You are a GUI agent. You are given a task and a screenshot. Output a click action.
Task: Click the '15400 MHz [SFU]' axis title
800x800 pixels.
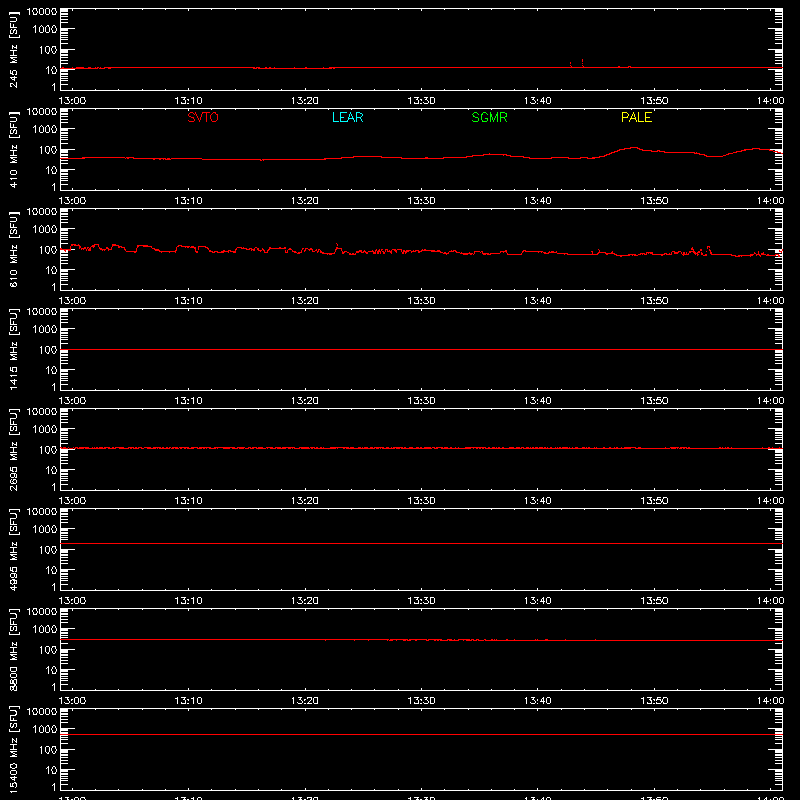14,749
